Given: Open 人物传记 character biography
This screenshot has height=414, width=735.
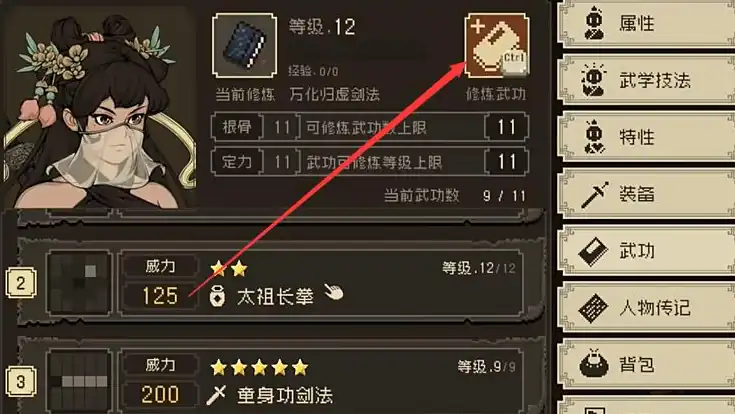Looking at the screenshot, I should pos(647,308).
